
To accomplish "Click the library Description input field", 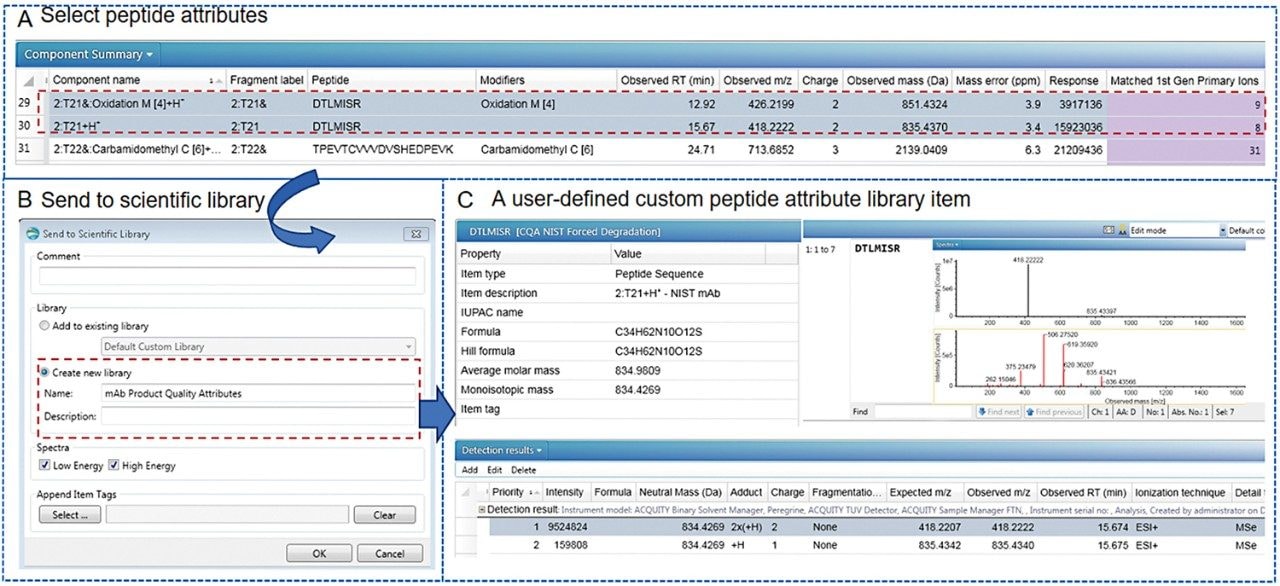I will point(258,416).
